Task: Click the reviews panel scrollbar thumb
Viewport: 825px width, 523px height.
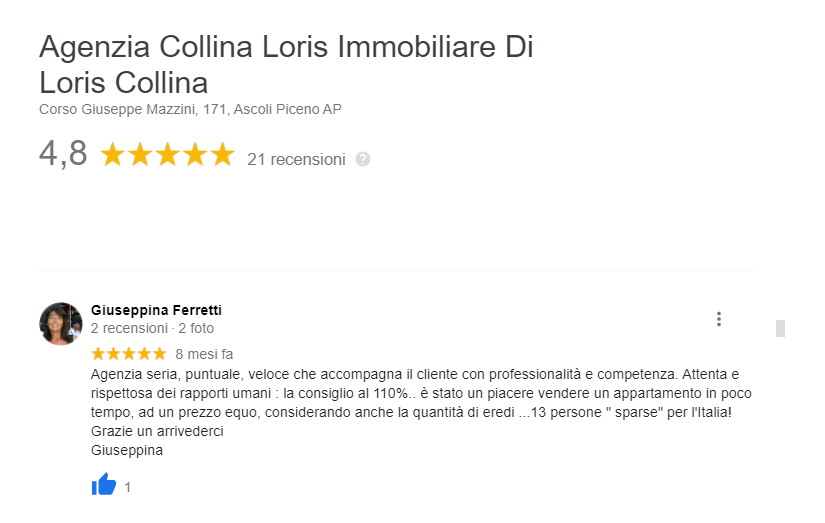Action: (x=780, y=328)
